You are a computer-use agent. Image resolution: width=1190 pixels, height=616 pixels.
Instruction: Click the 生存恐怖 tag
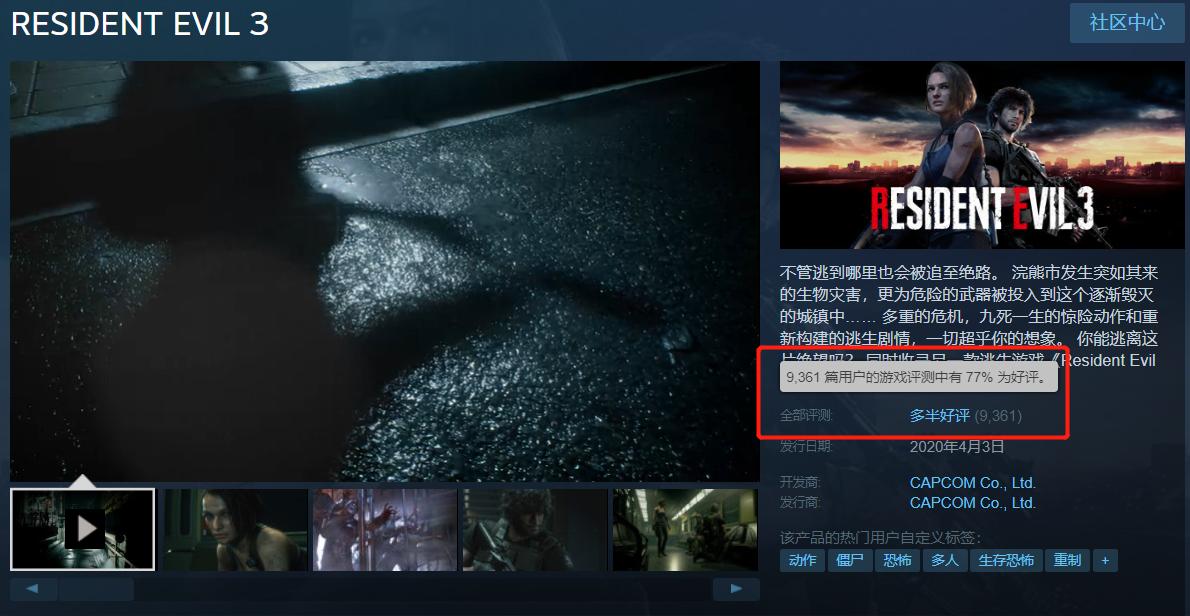click(x=1006, y=561)
